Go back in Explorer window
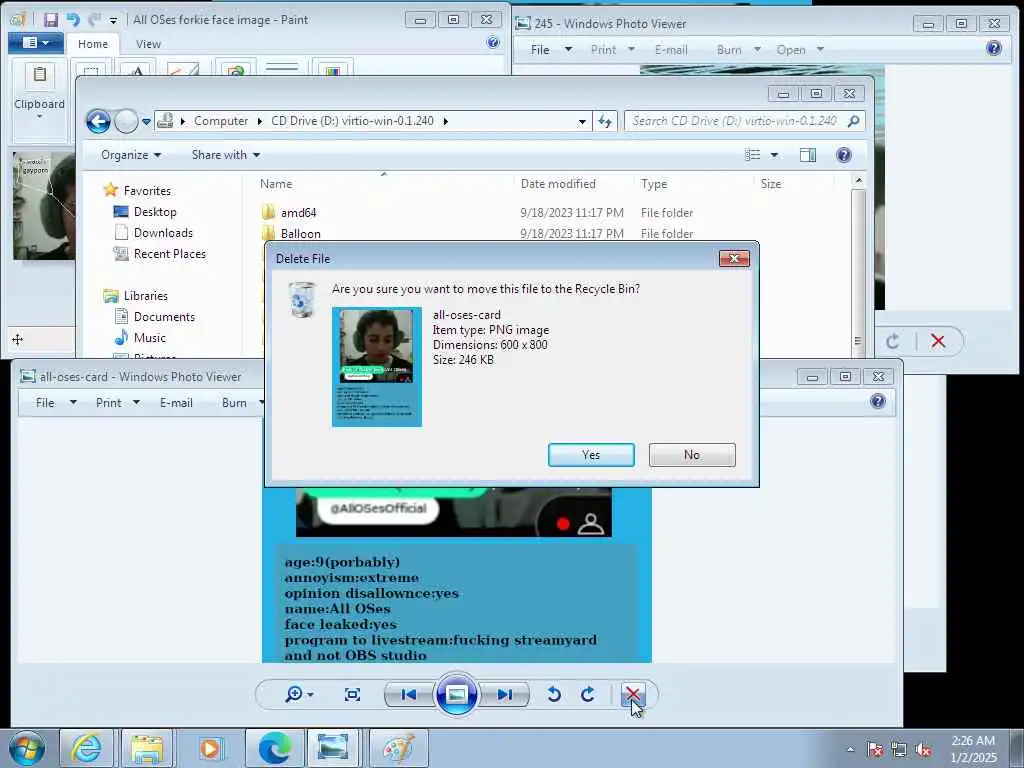 pyautogui.click(x=98, y=121)
